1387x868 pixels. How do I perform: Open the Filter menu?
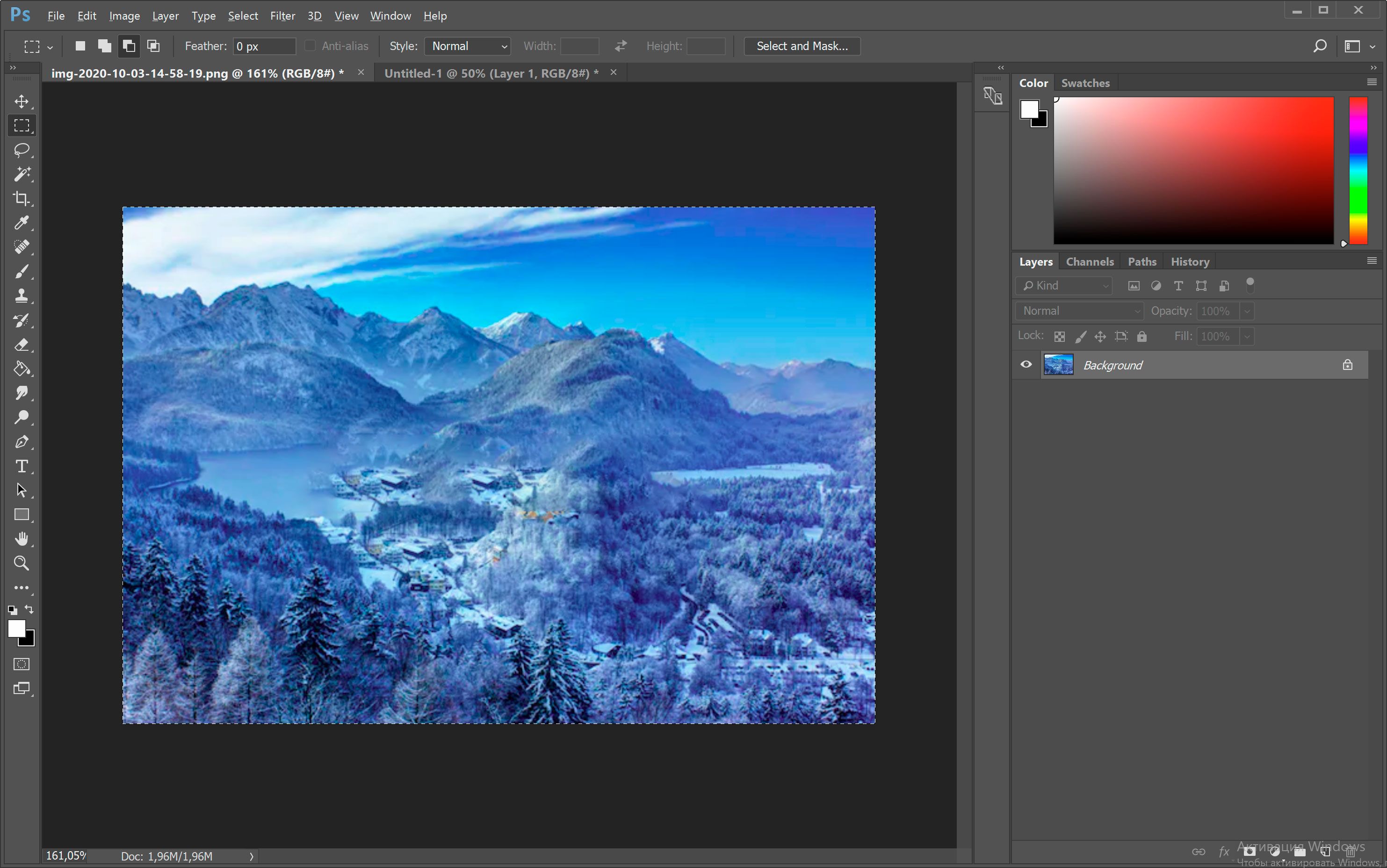[x=282, y=14]
